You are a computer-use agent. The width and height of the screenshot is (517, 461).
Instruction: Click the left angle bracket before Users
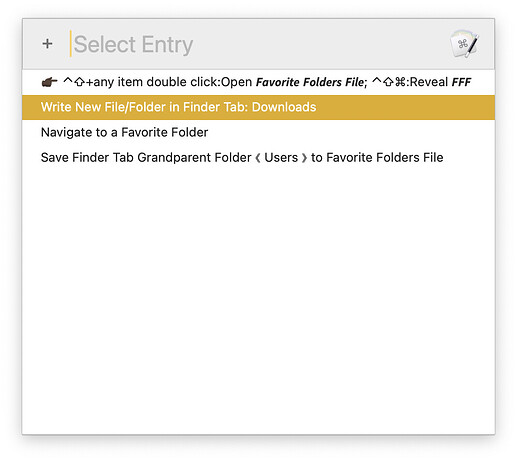coord(258,157)
